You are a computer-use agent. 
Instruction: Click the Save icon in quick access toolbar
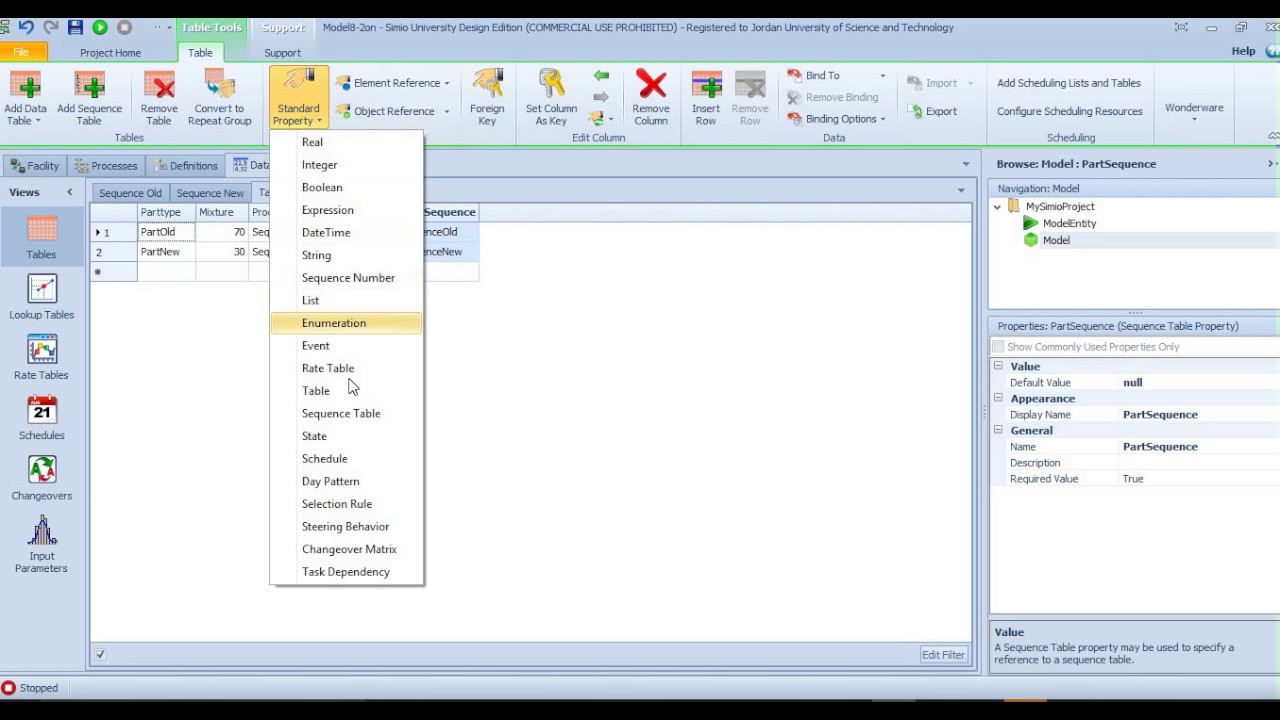[x=75, y=27]
